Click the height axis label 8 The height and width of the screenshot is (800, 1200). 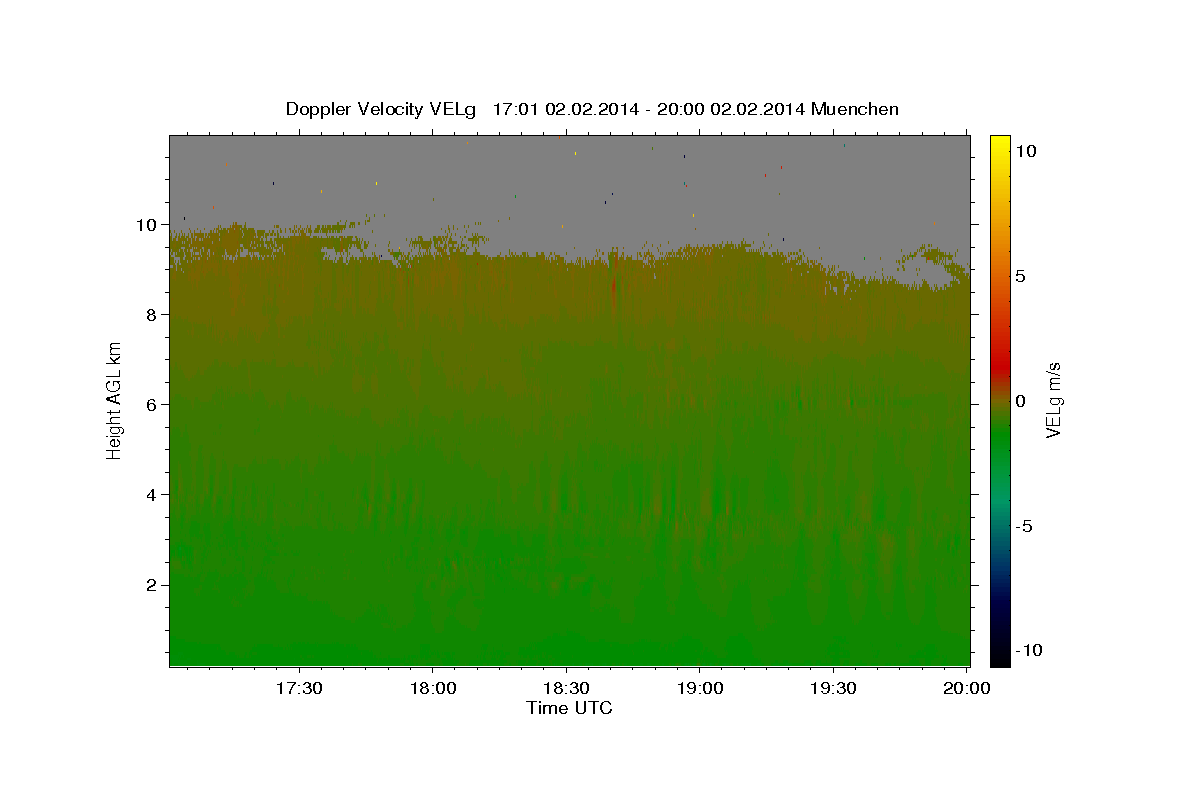tap(151, 314)
